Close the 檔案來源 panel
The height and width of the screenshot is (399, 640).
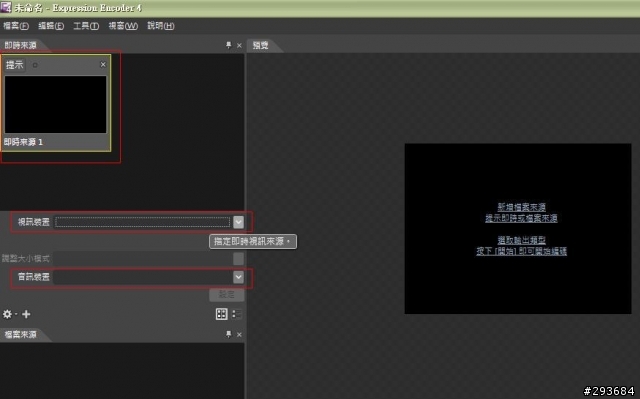click(x=239, y=335)
